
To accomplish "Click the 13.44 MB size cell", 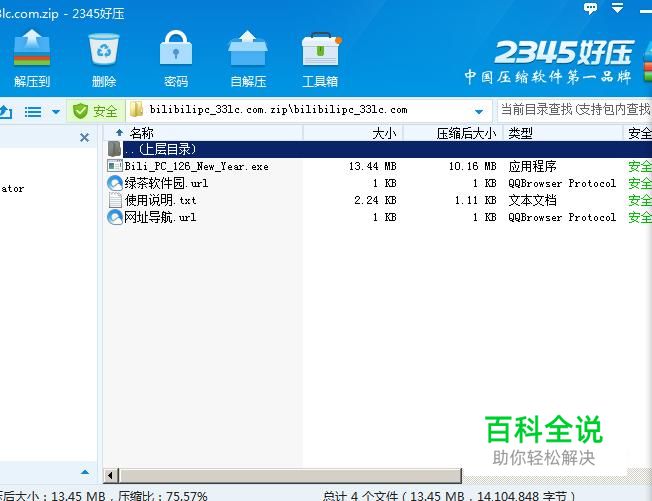I will tap(372, 166).
